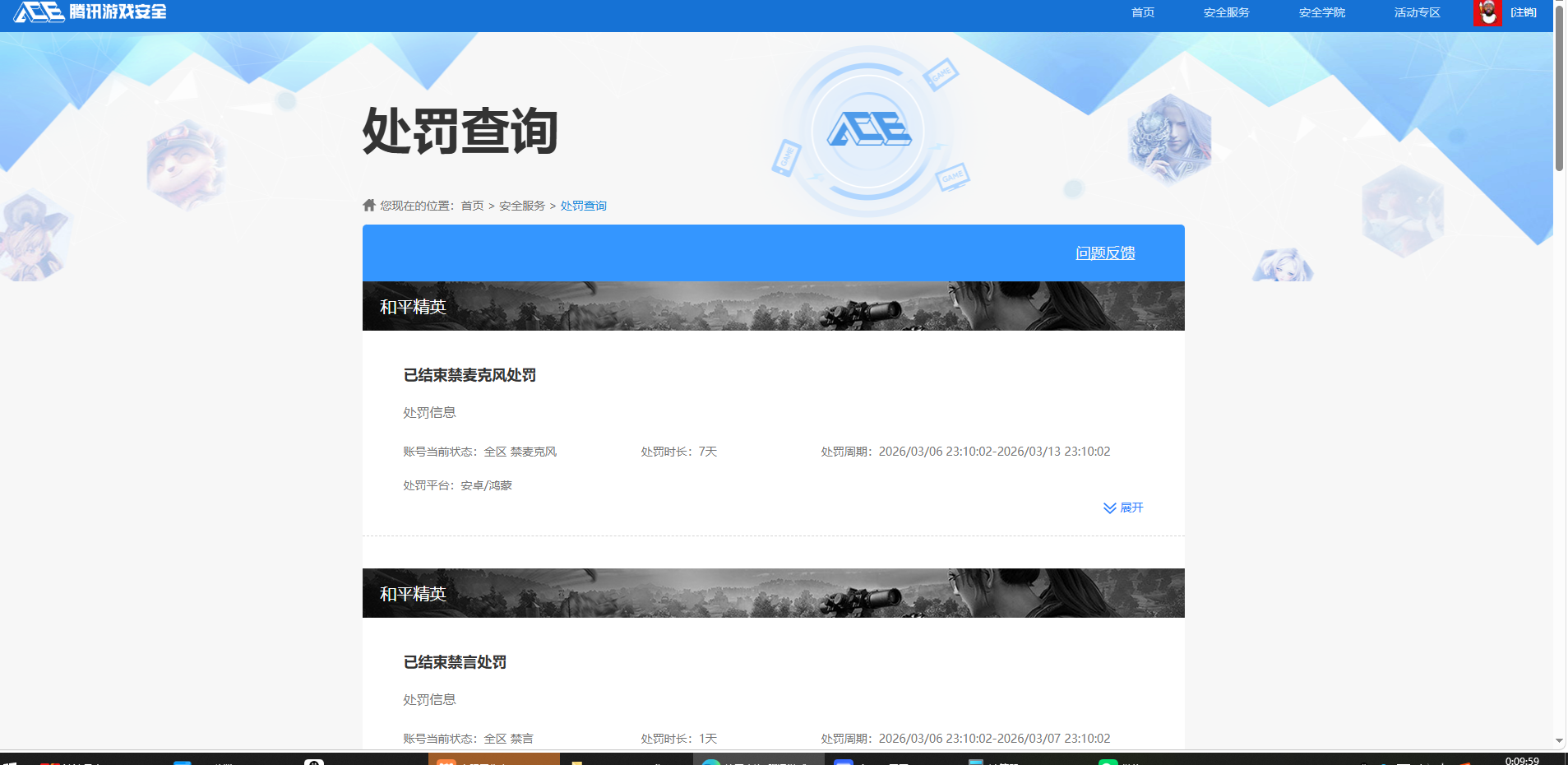
Task: Click the taskbar clock showing 0:09:59
Action: click(x=1522, y=760)
